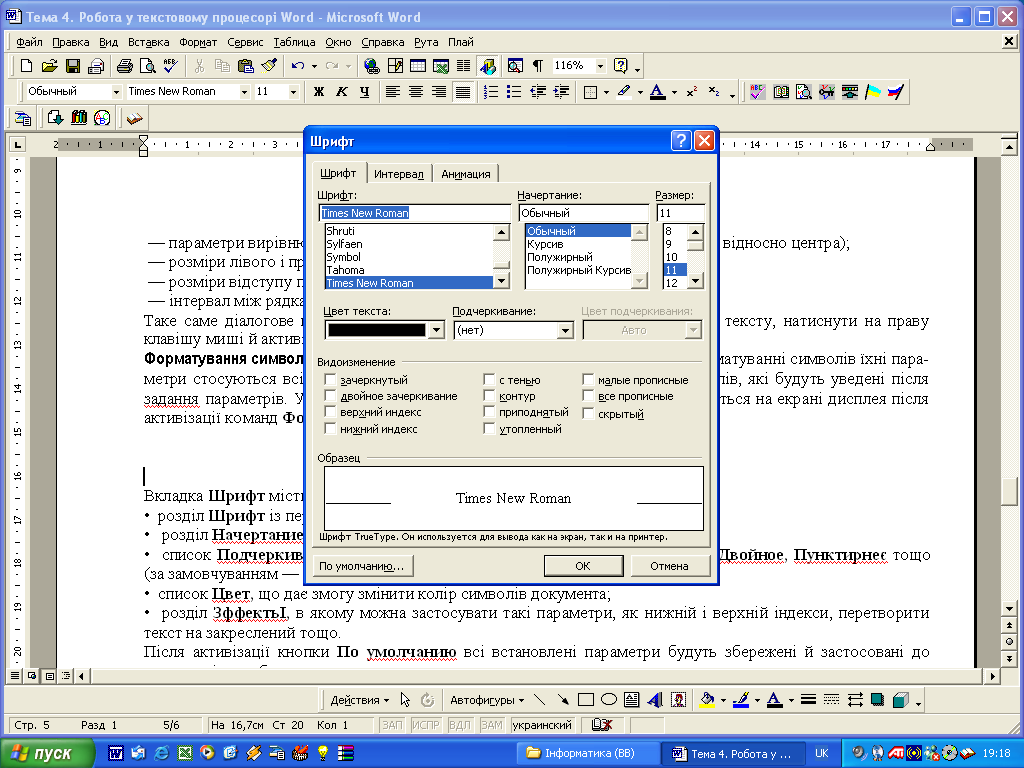Print document using printer icon

(x=124, y=66)
